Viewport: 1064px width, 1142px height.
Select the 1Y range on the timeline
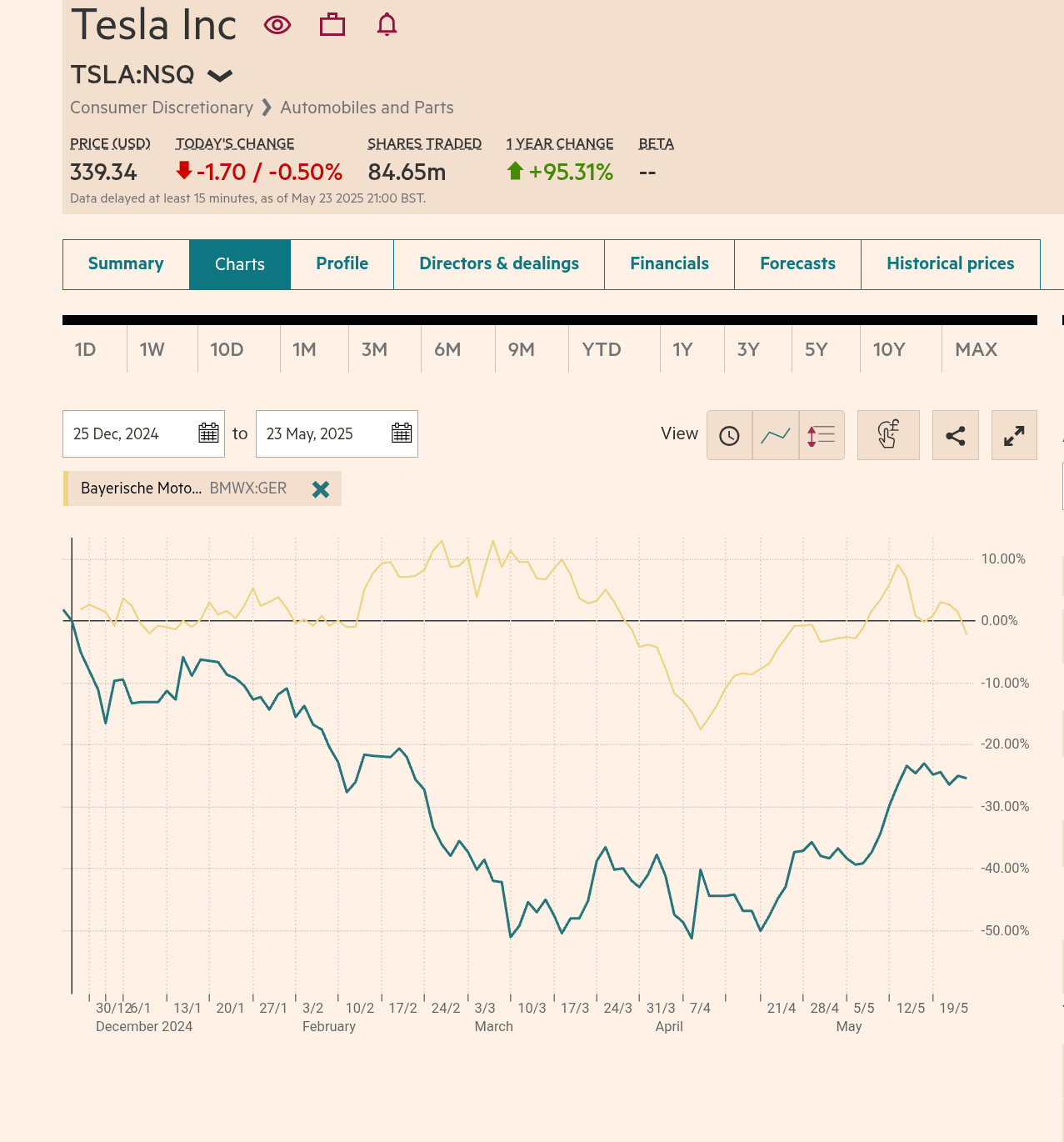[x=682, y=349]
